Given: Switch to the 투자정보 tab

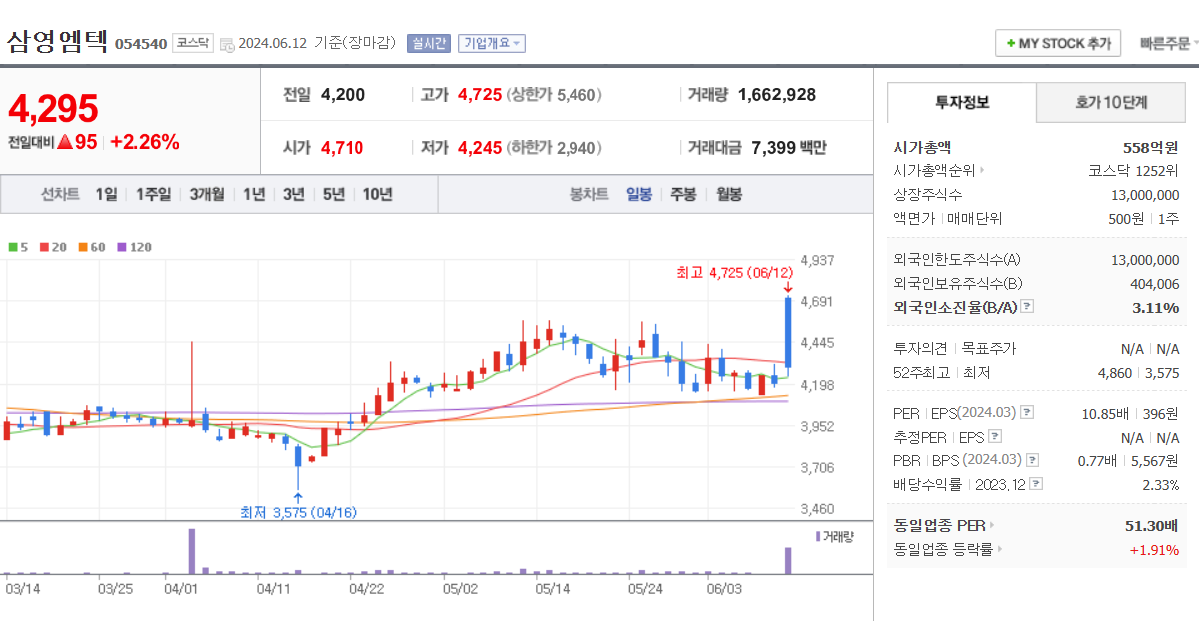Looking at the screenshot, I should point(962,102).
